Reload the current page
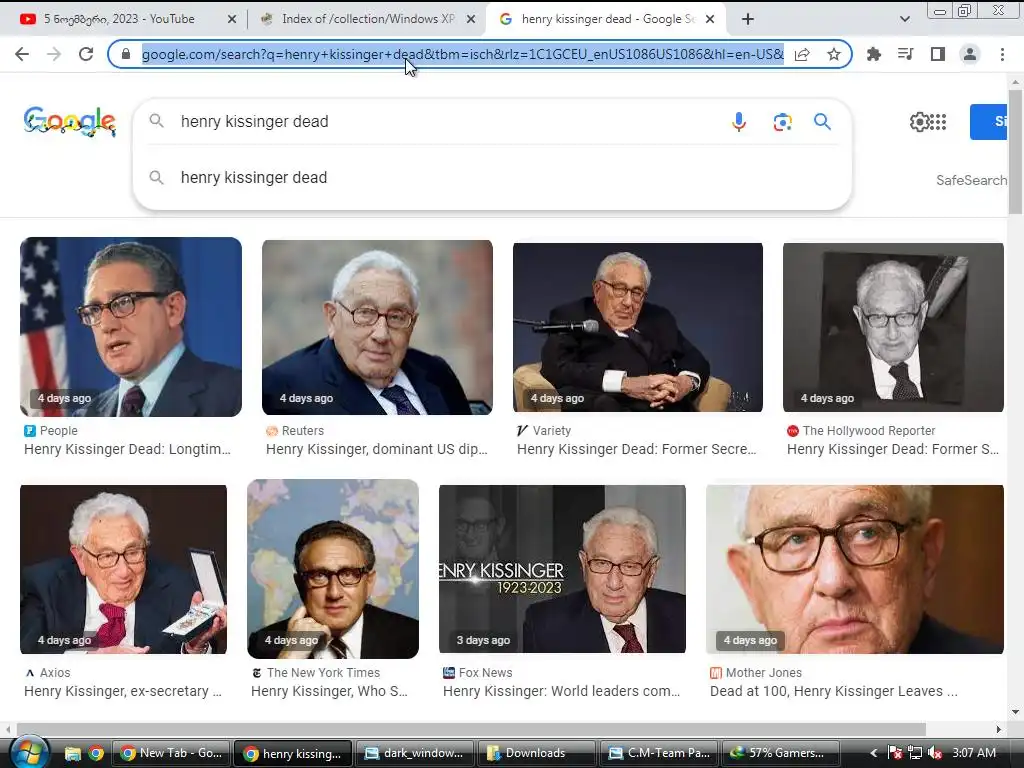Screen dimensions: 1024x768 click(x=86, y=54)
